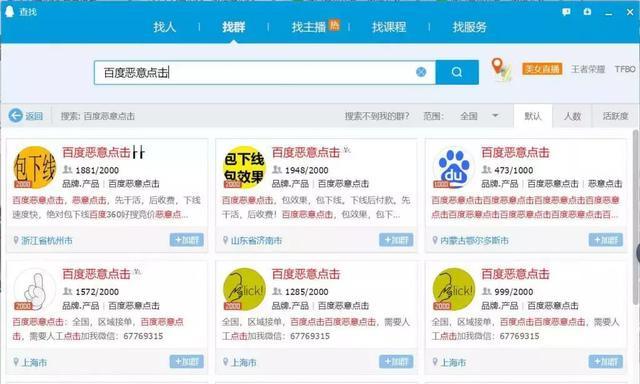
Task: Open the orange 包下线 group avatar
Action: [35, 167]
